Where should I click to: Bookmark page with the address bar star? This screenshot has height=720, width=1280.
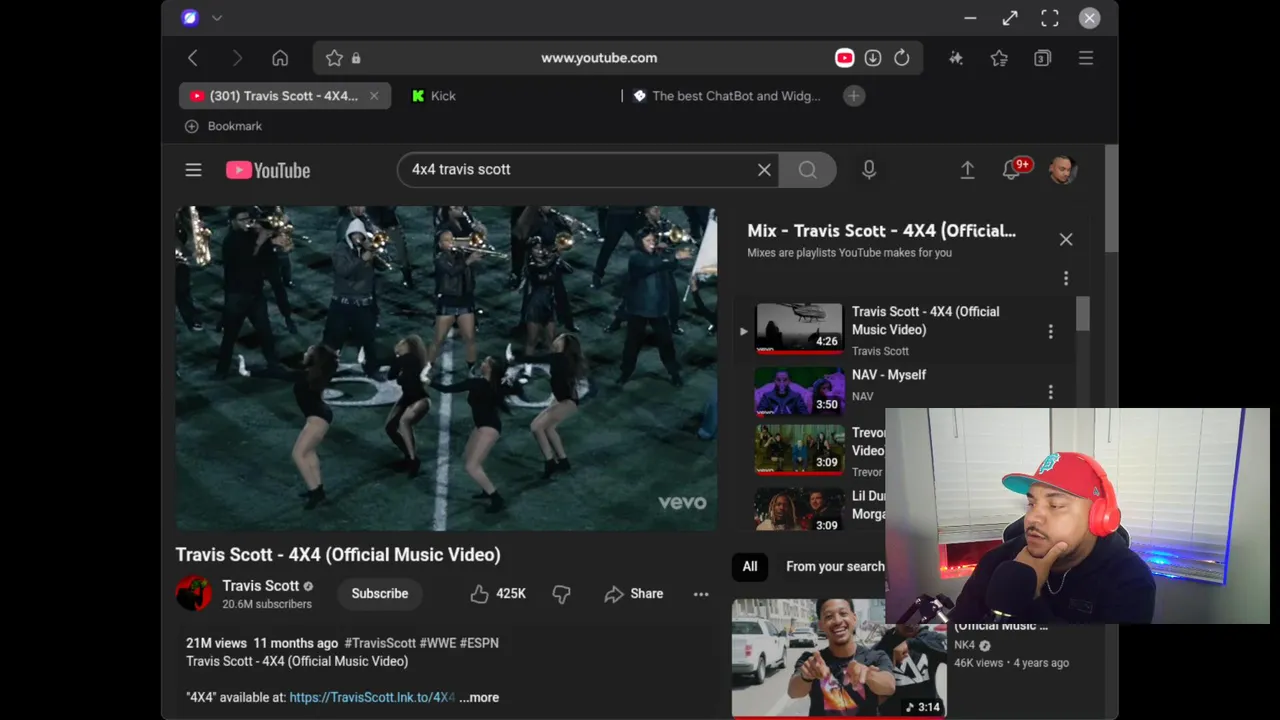coord(334,58)
